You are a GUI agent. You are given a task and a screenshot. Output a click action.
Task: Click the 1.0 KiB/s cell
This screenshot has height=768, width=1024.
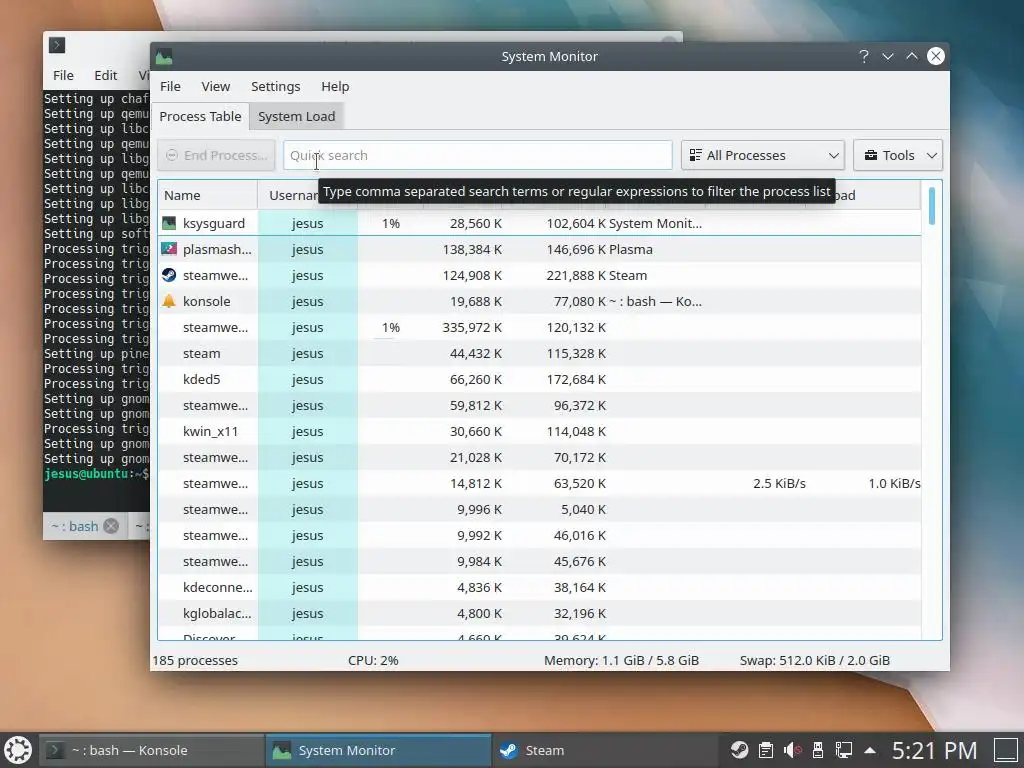tap(894, 484)
